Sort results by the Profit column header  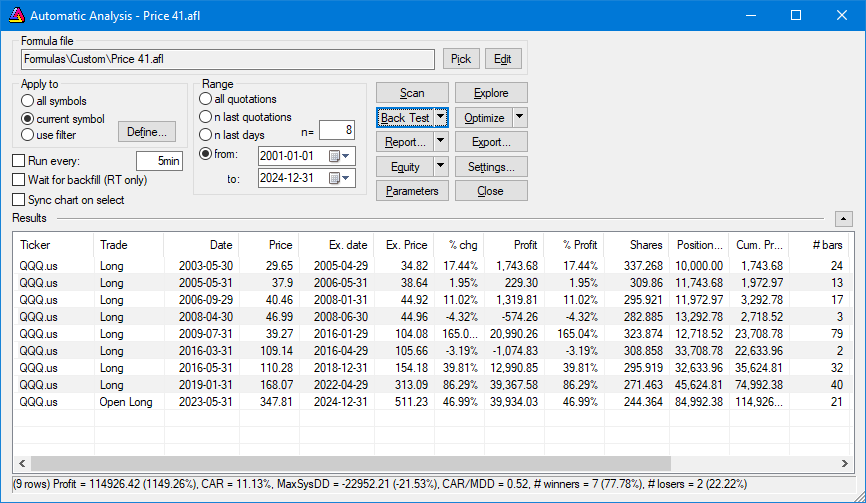coord(513,245)
